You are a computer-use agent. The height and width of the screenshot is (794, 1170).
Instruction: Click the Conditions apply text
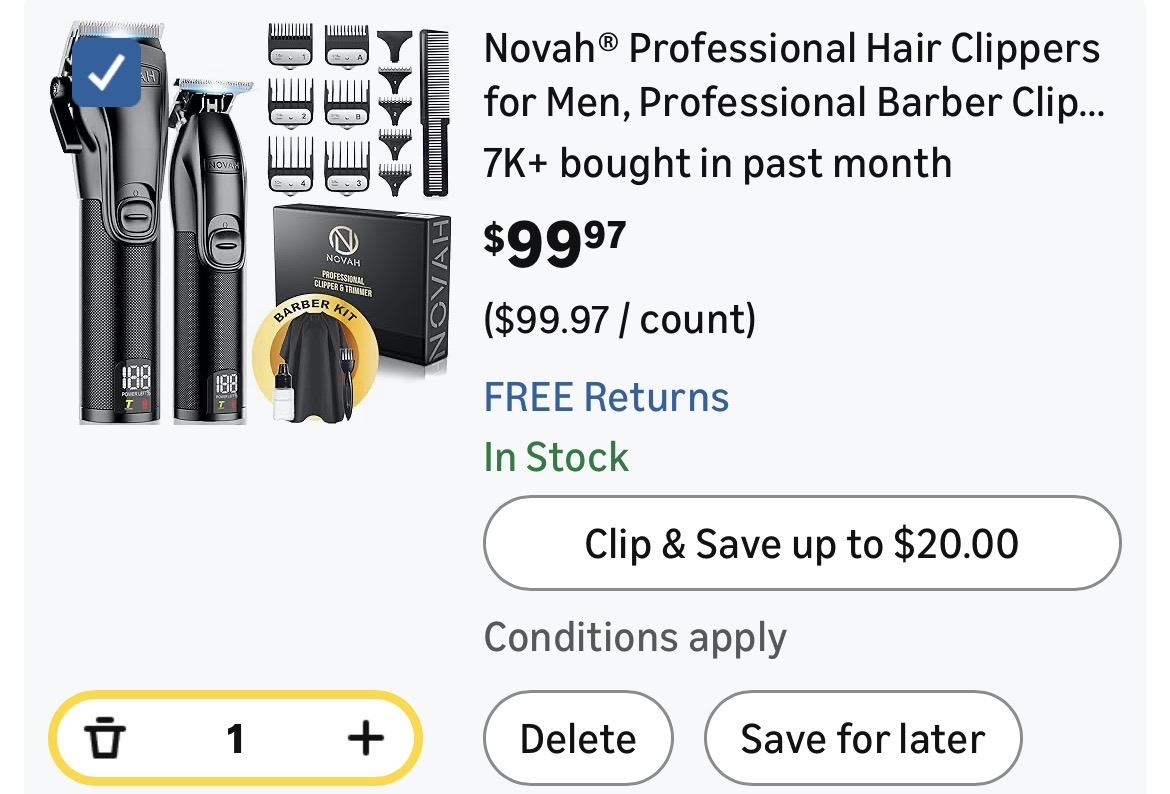point(635,637)
